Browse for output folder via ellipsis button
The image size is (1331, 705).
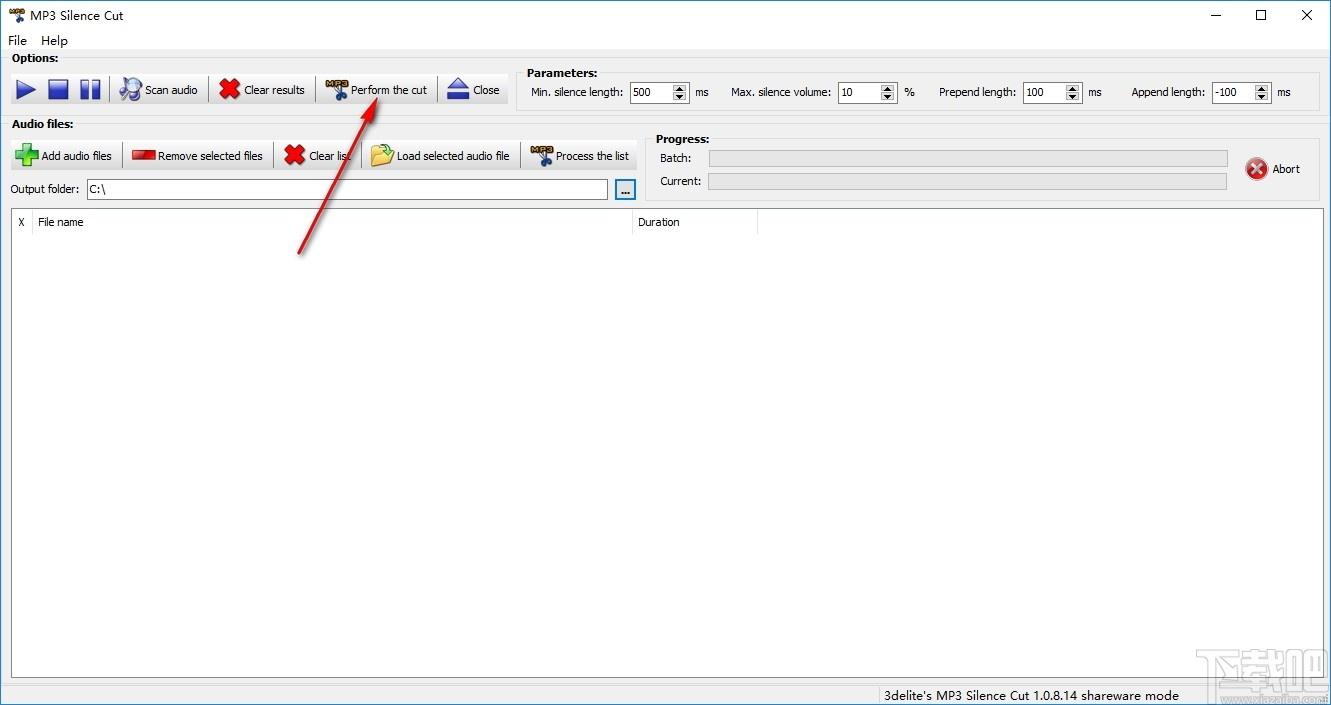point(626,190)
